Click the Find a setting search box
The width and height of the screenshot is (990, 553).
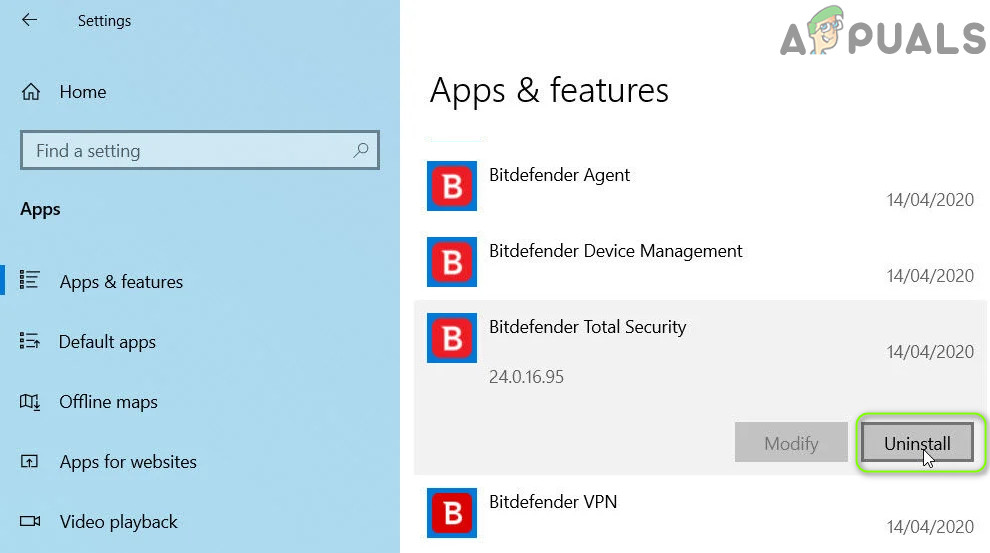point(185,151)
